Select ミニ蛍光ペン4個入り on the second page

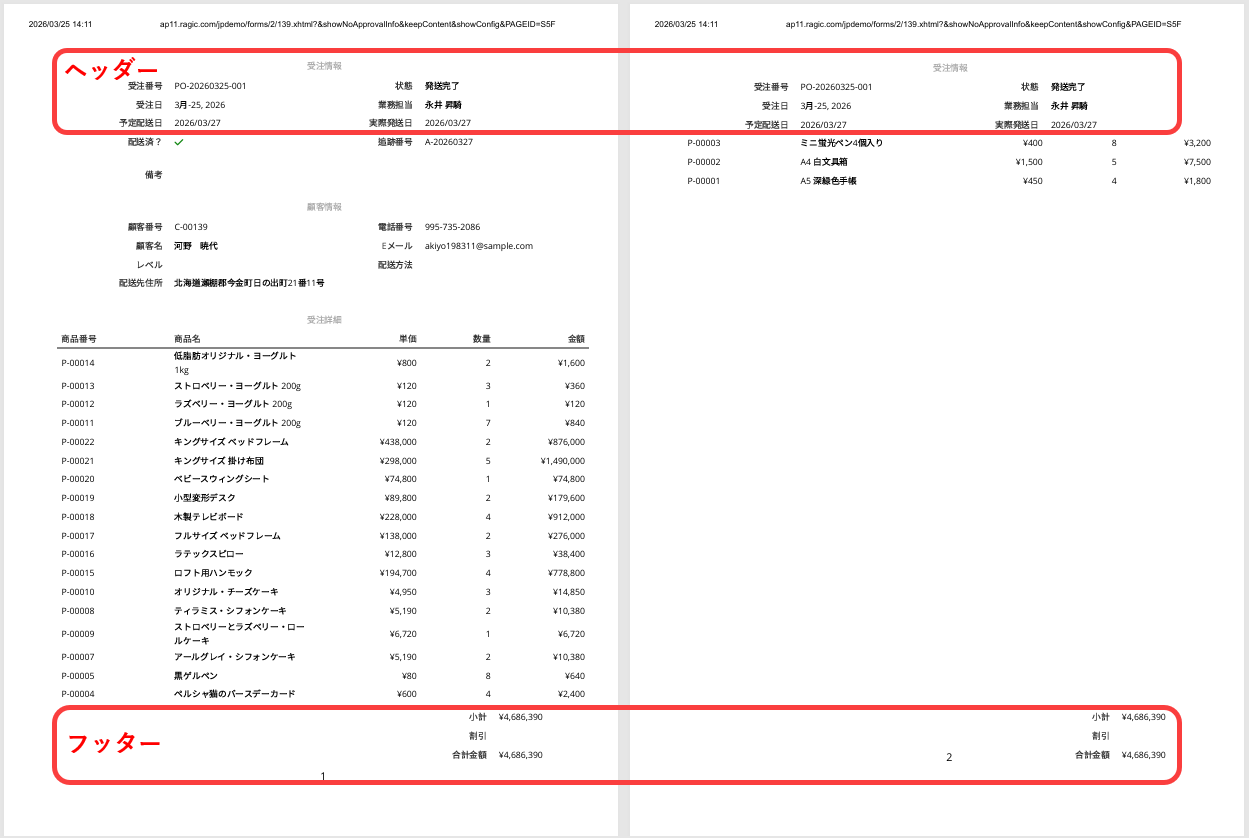[x=841, y=143]
